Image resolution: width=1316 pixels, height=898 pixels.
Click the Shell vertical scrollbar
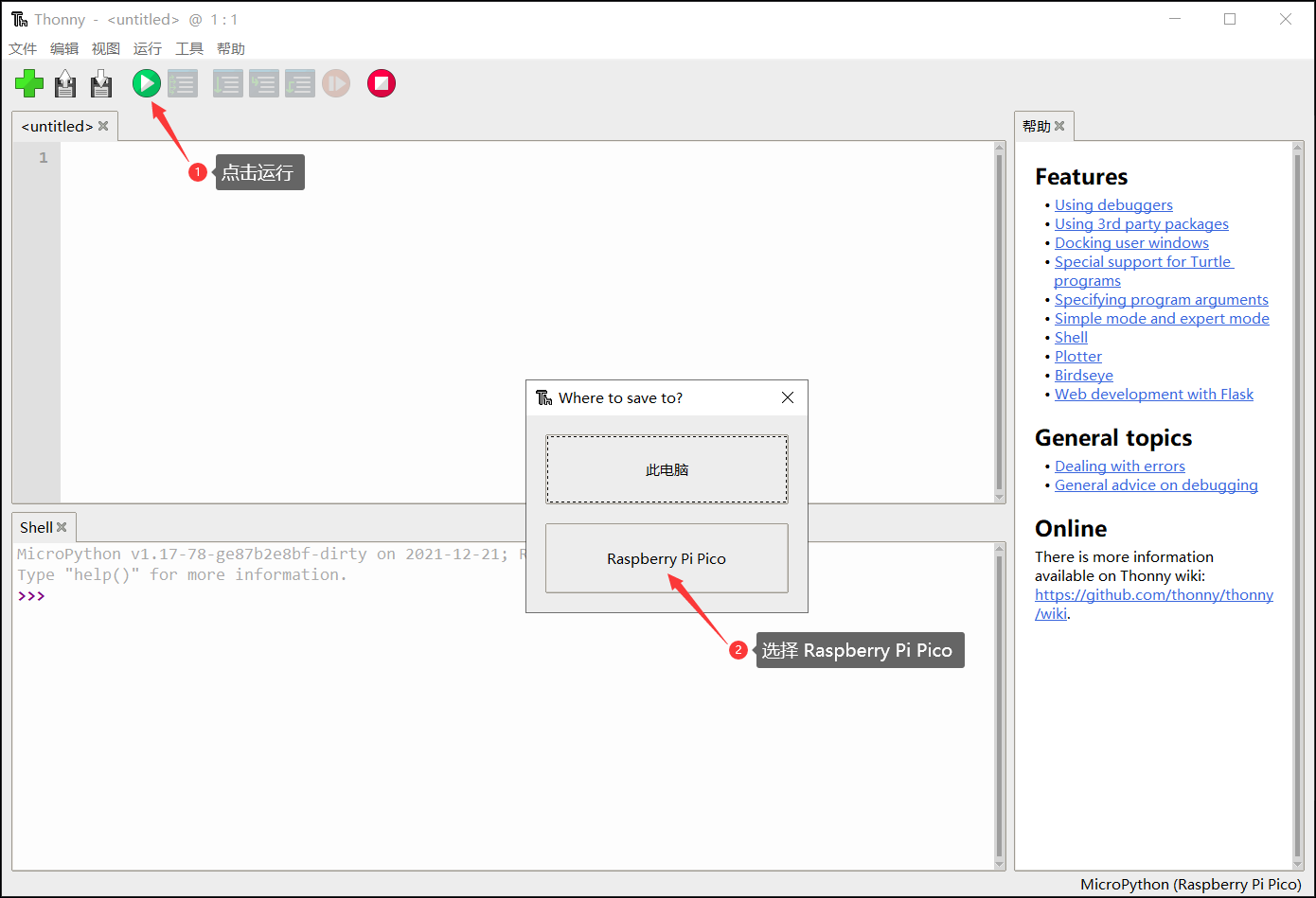pyautogui.click(x=1000, y=706)
